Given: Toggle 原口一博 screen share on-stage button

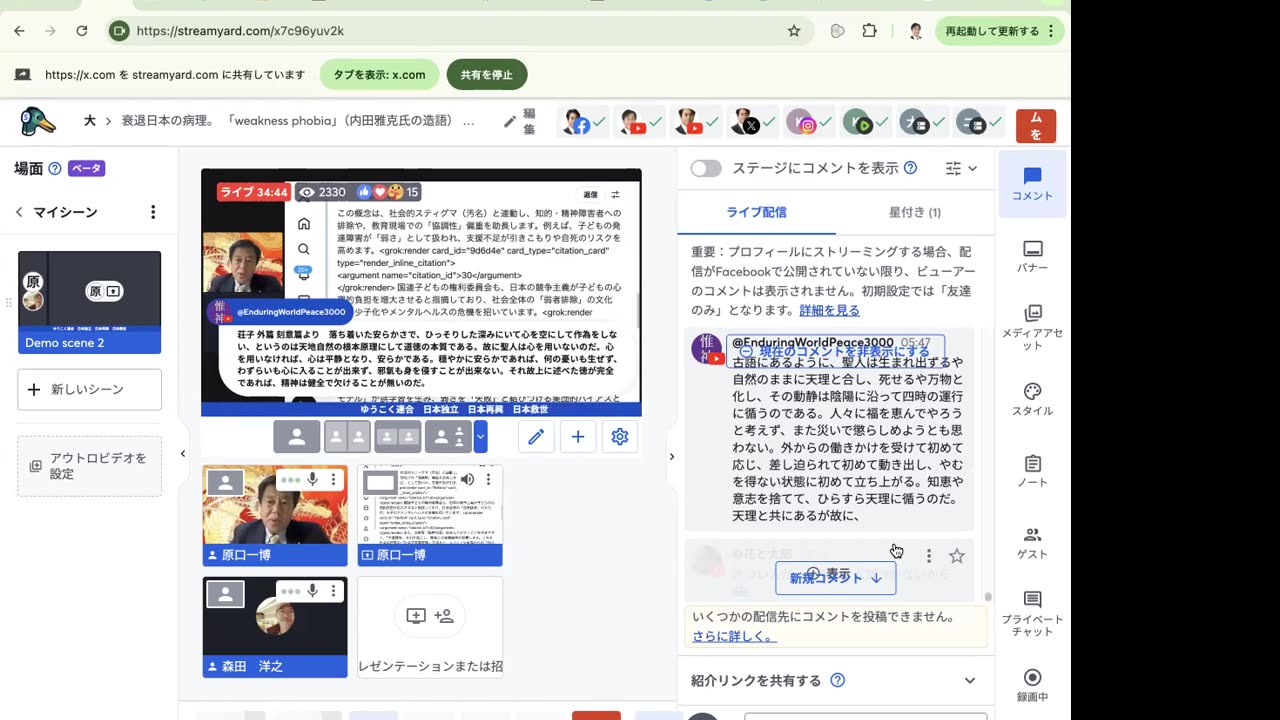Looking at the screenshot, I should coord(380,484).
